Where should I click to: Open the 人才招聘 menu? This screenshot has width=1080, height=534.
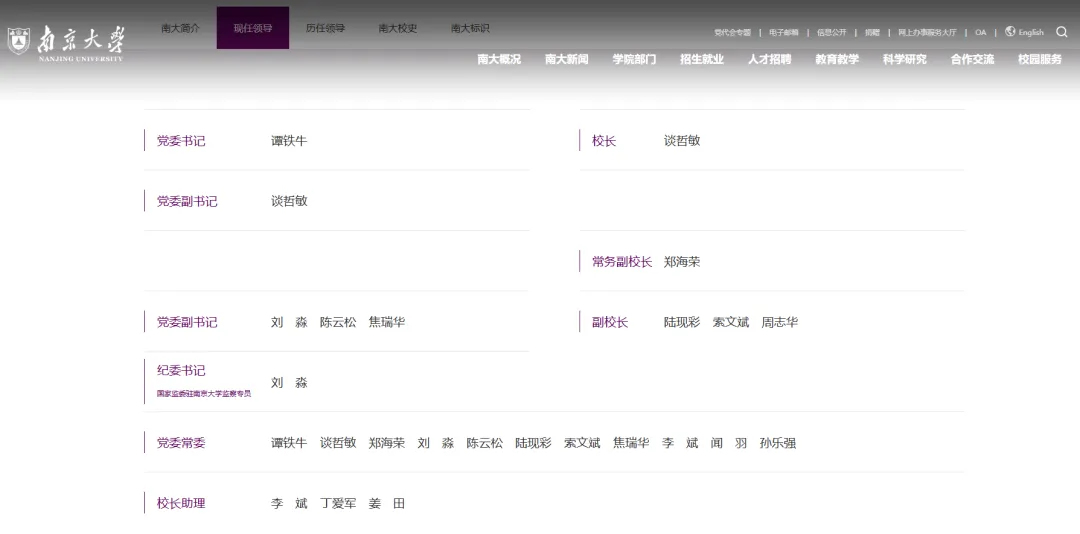click(x=770, y=59)
